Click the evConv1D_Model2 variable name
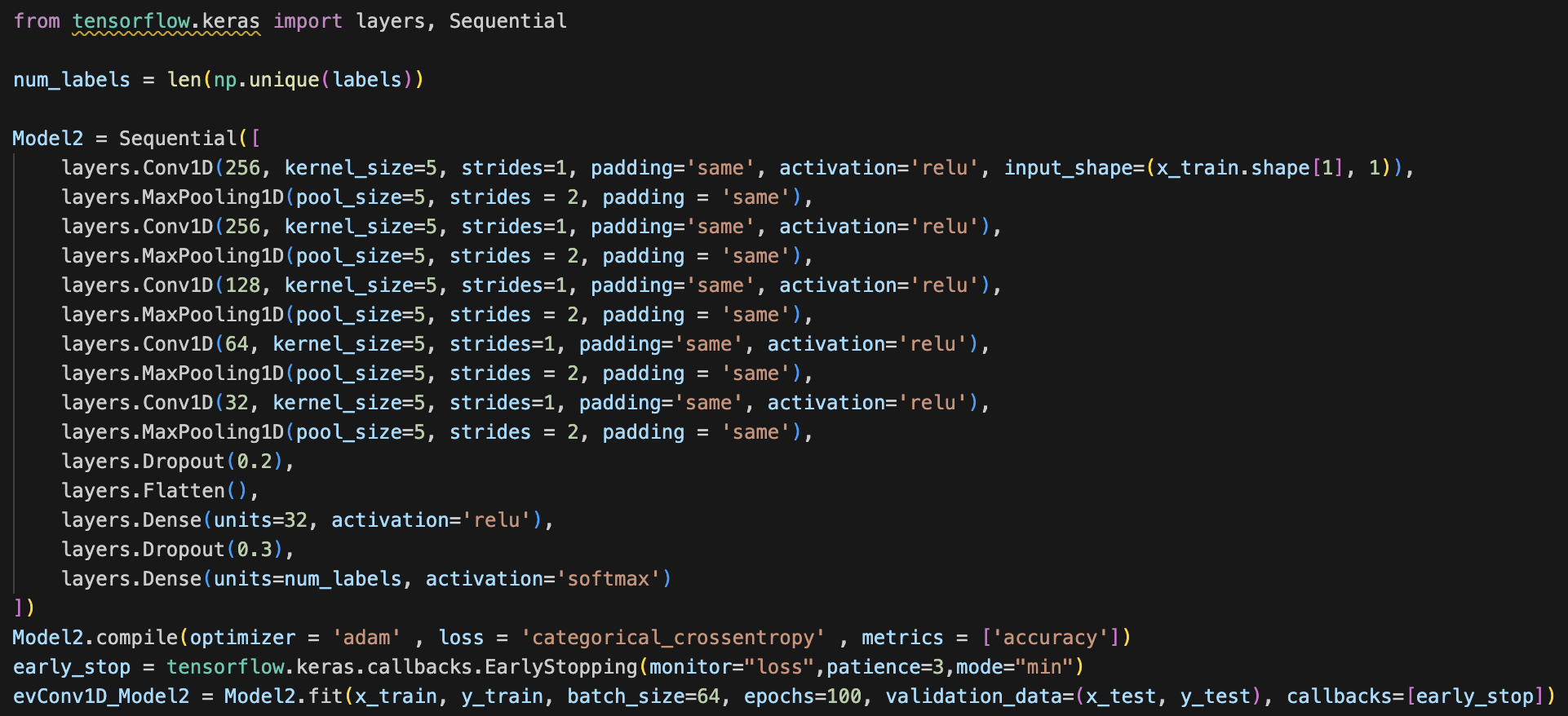The image size is (1568, 716). click(101, 696)
